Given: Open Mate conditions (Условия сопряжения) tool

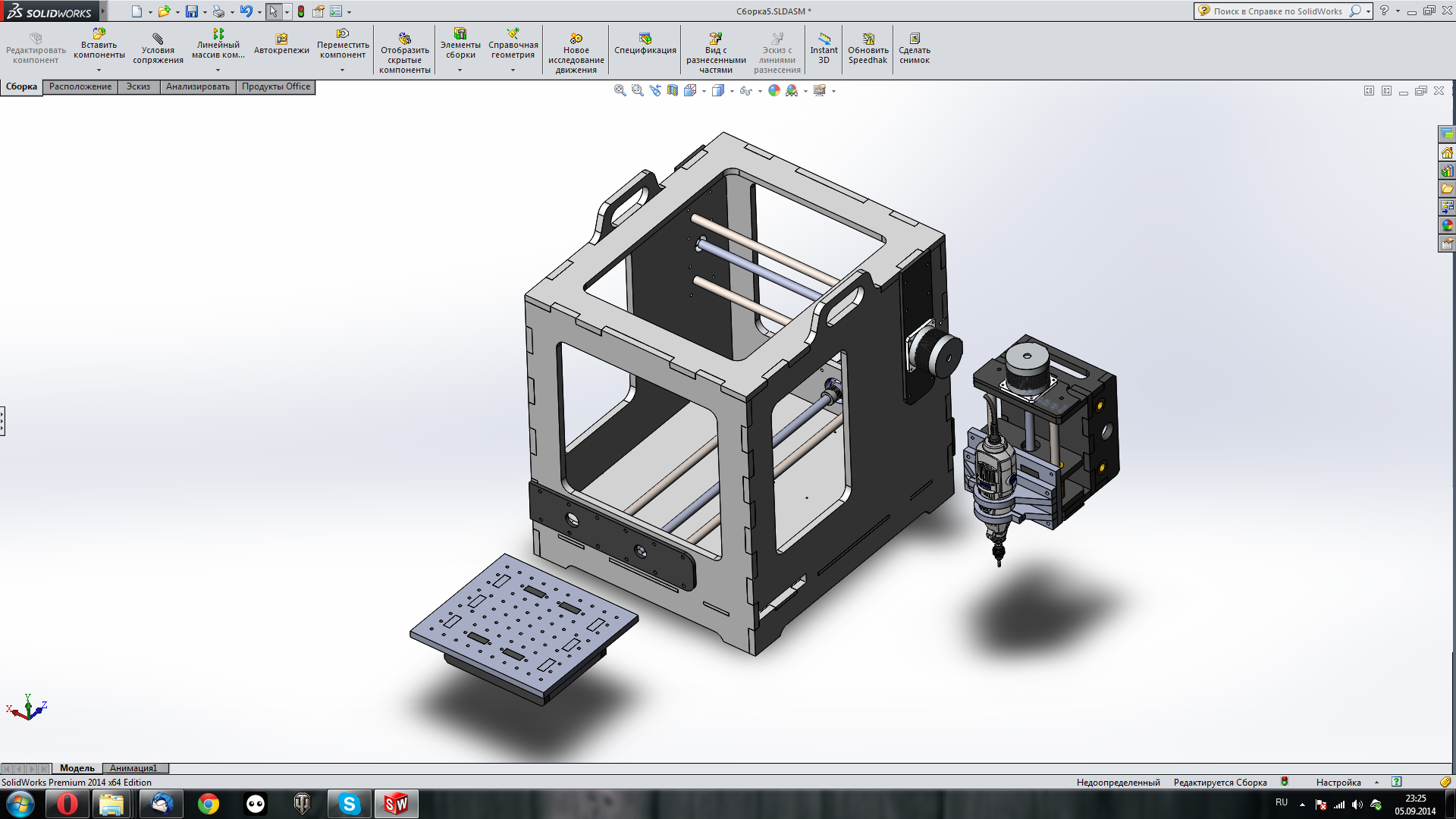Looking at the screenshot, I should pyautogui.click(x=158, y=49).
